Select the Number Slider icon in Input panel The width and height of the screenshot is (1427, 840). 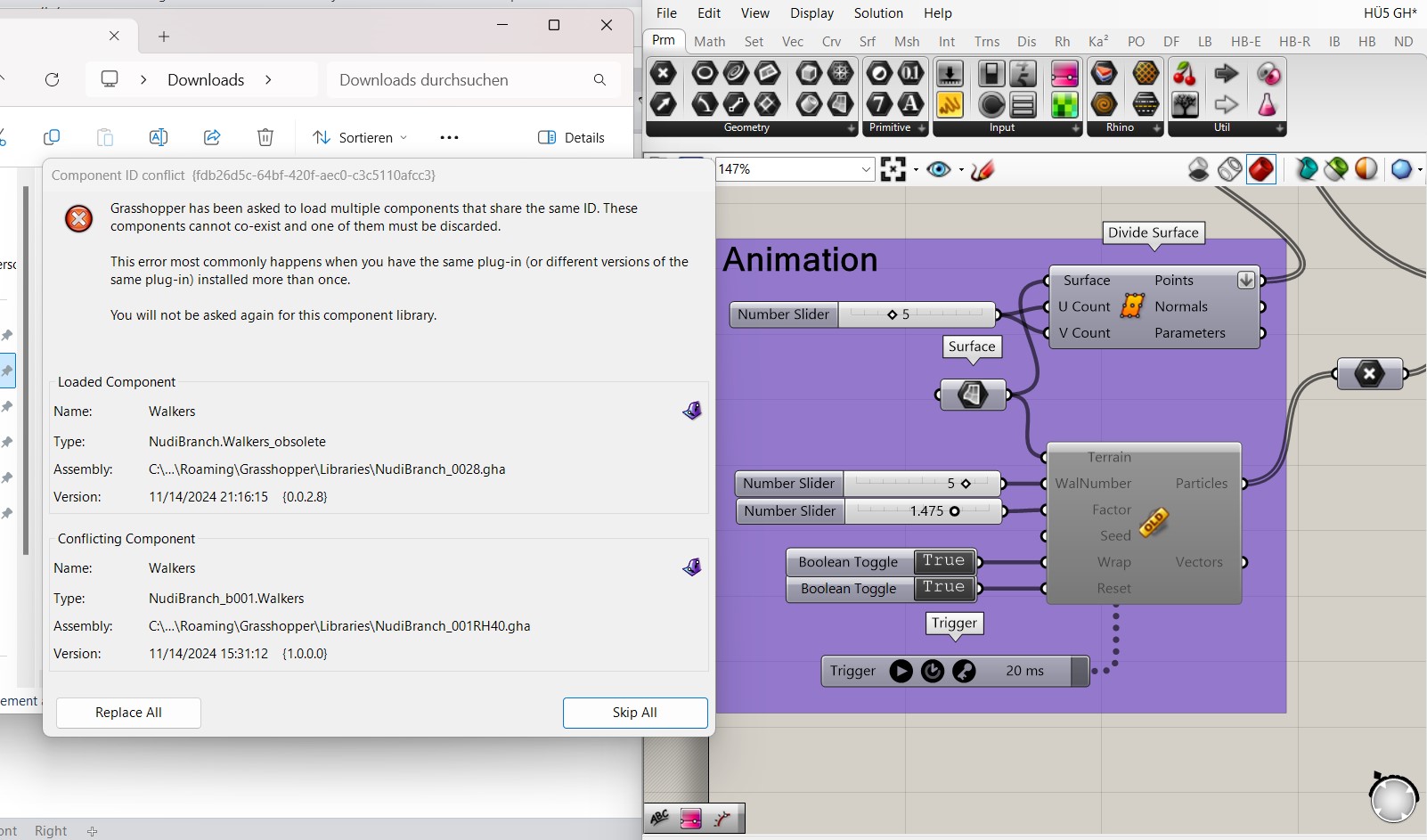[x=950, y=73]
